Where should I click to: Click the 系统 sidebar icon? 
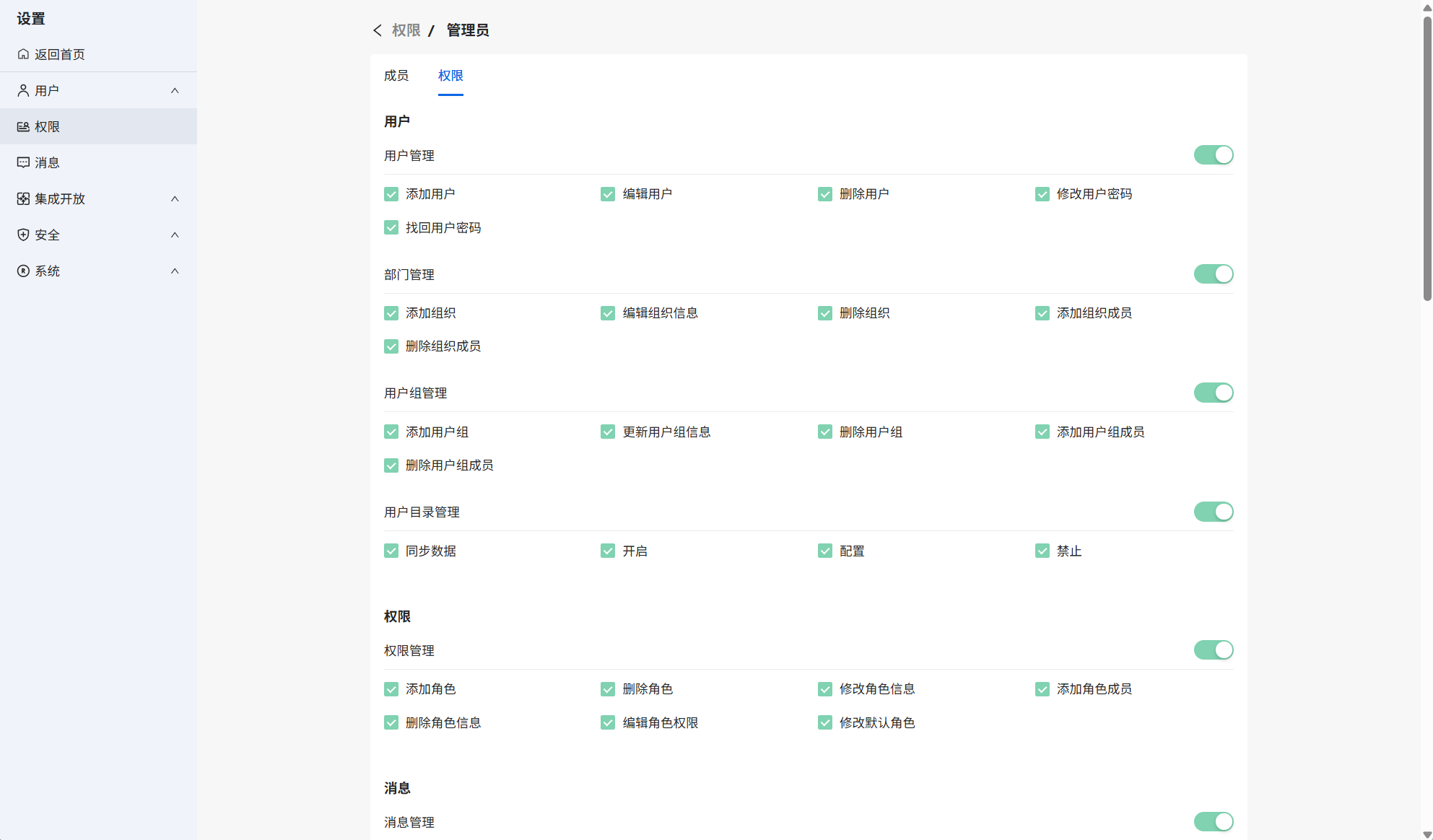(x=23, y=271)
